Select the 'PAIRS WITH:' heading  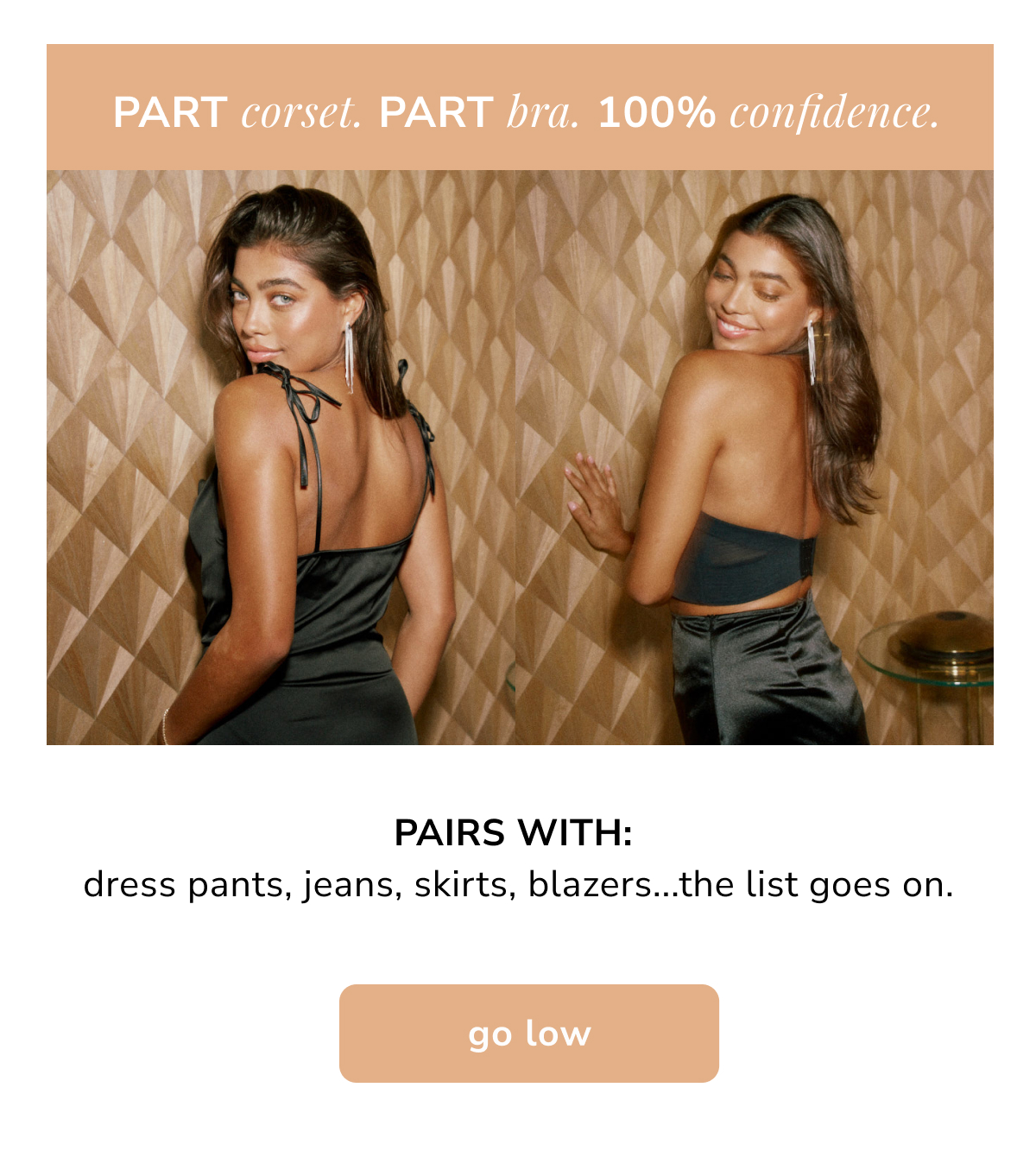pyautogui.click(x=514, y=833)
